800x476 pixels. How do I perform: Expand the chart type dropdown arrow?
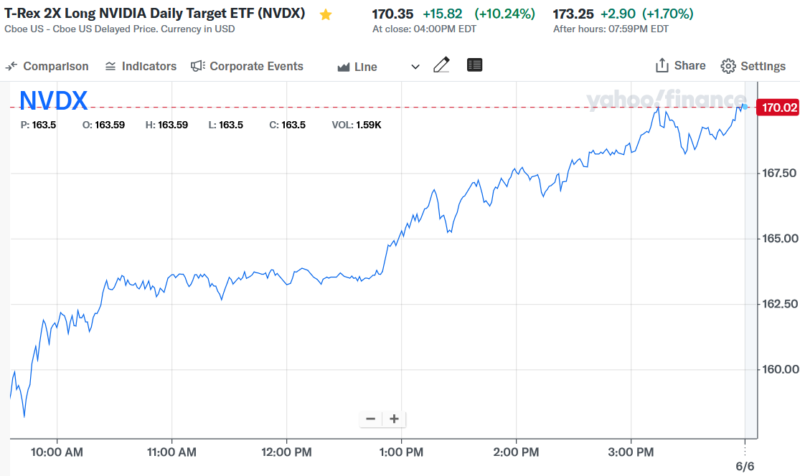click(x=415, y=67)
